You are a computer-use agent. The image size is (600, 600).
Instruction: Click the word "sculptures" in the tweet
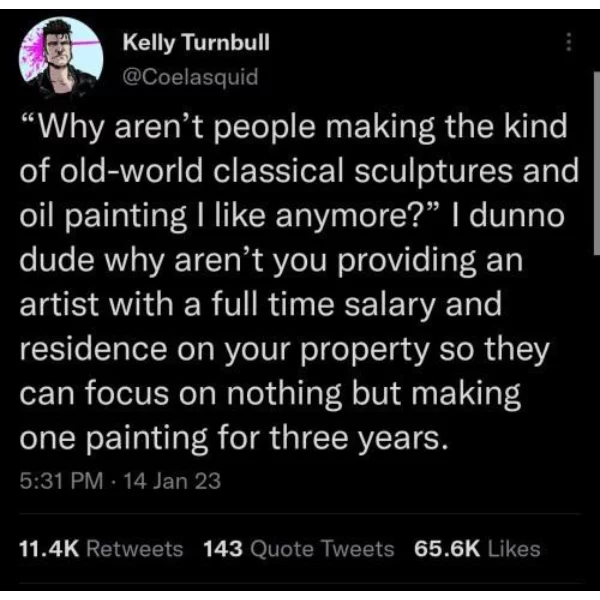click(x=433, y=171)
